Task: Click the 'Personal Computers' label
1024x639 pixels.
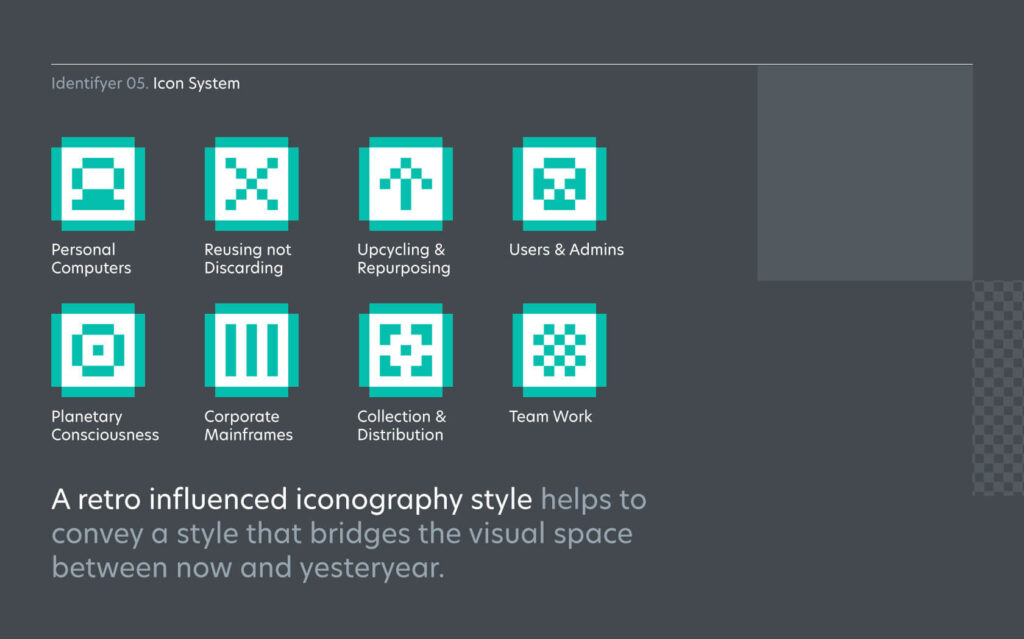Action: pos(91,259)
